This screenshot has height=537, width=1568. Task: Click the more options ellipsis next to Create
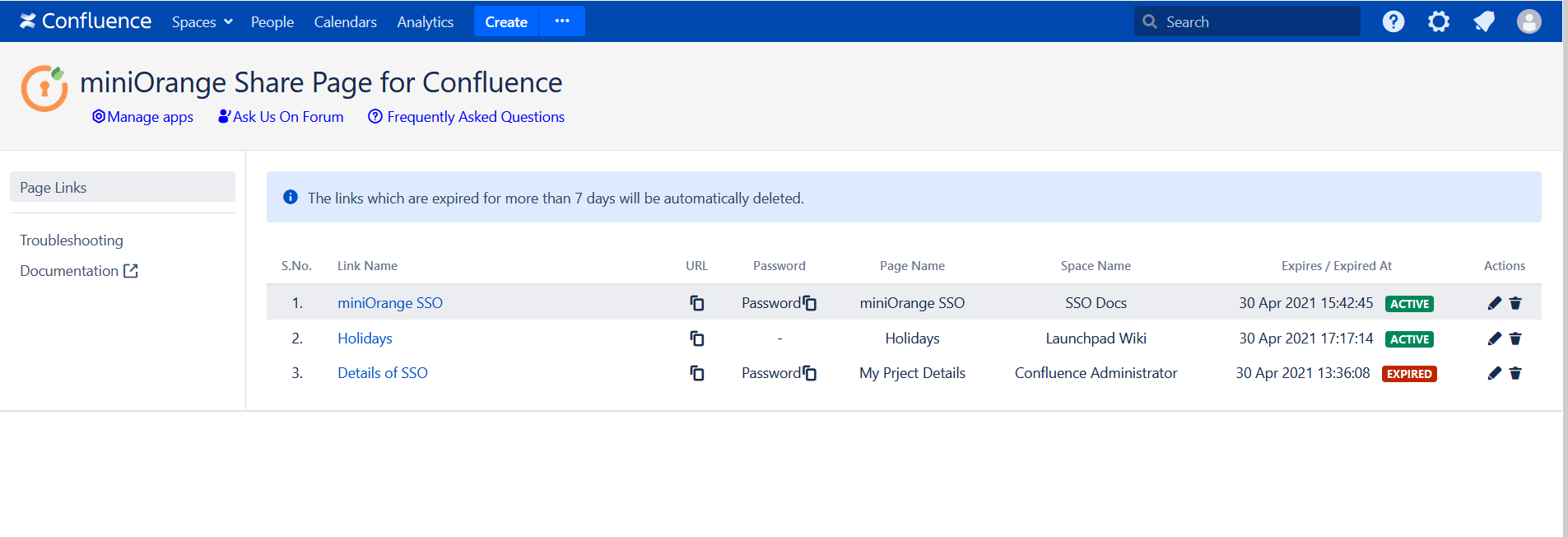coord(562,21)
